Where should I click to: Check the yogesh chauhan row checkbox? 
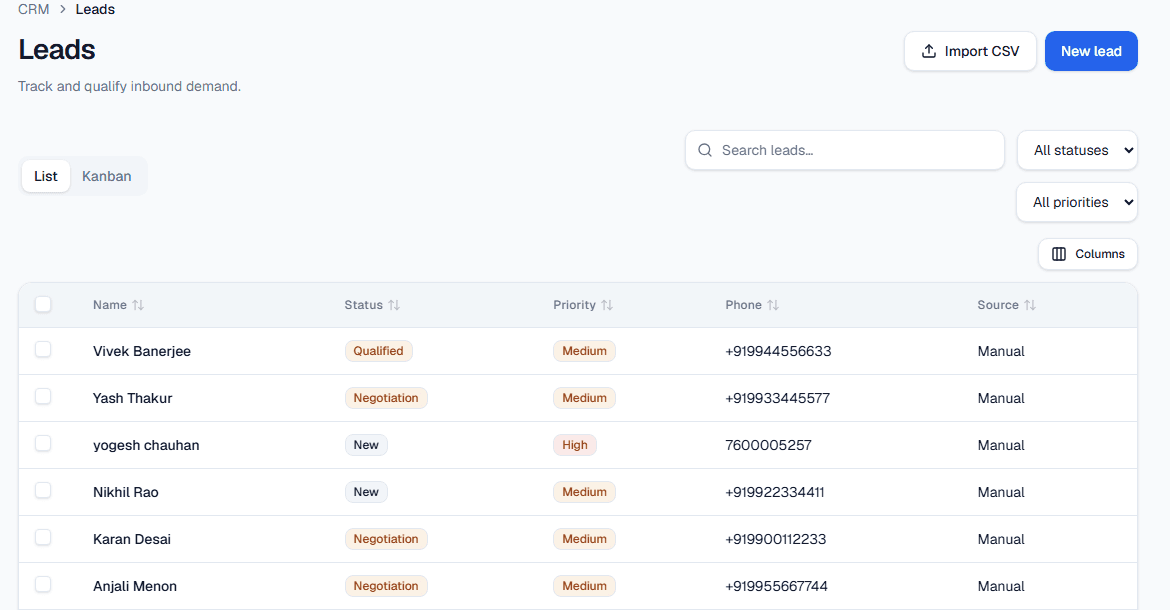pyautogui.click(x=43, y=443)
